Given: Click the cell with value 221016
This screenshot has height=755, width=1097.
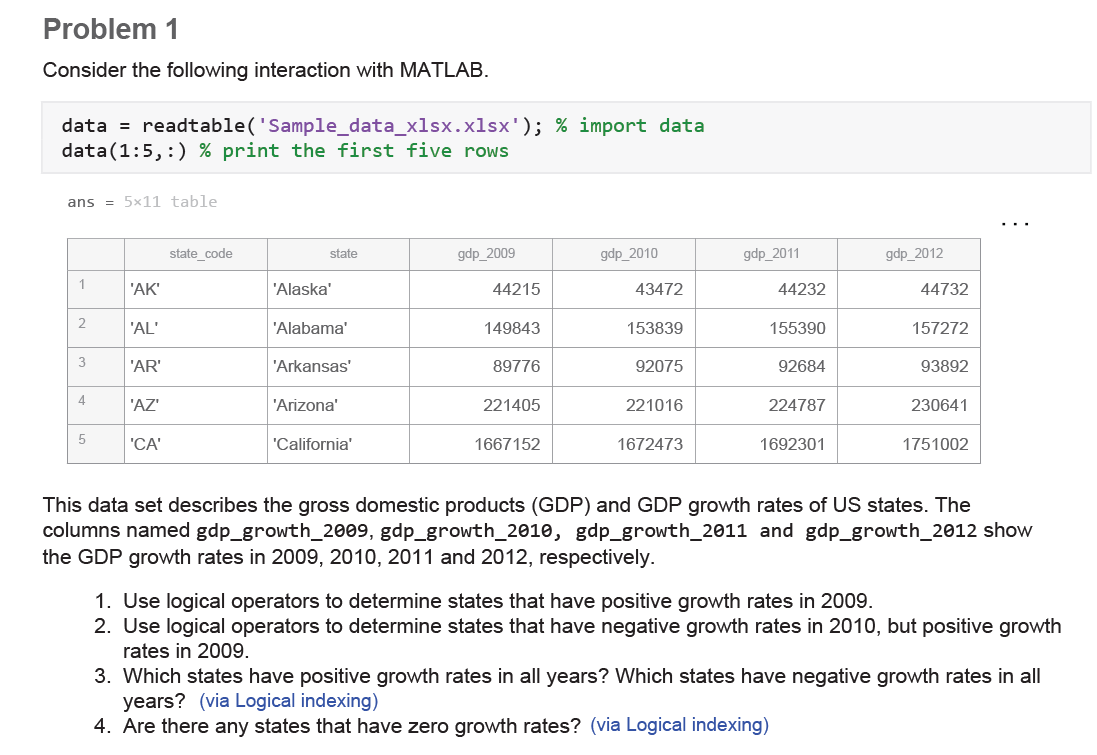Looking at the screenshot, I should 624,405.
